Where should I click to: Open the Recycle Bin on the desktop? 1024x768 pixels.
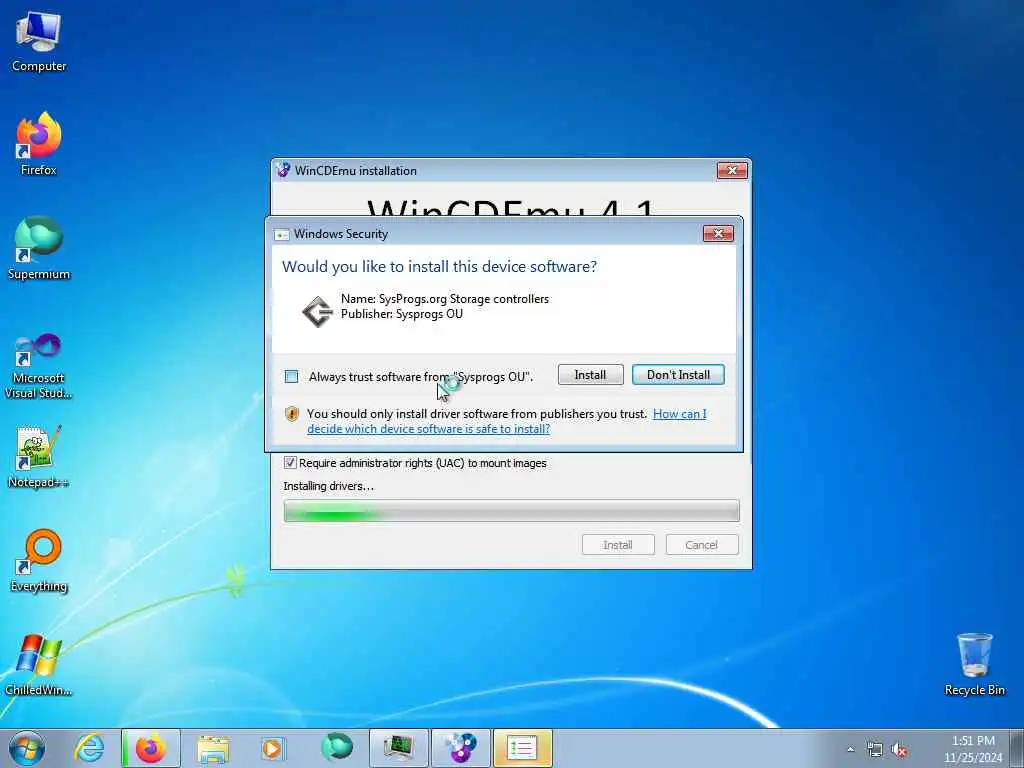click(x=974, y=664)
